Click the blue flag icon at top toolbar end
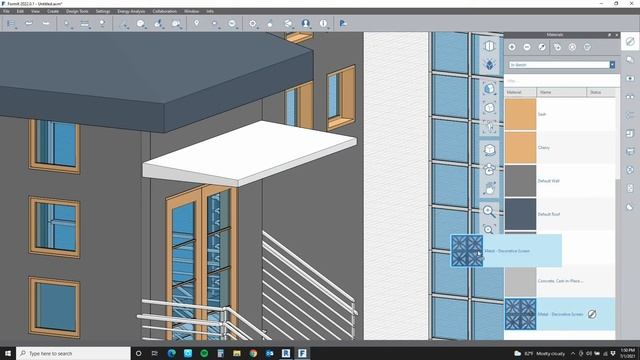The image size is (640, 360). tap(343, 23)
